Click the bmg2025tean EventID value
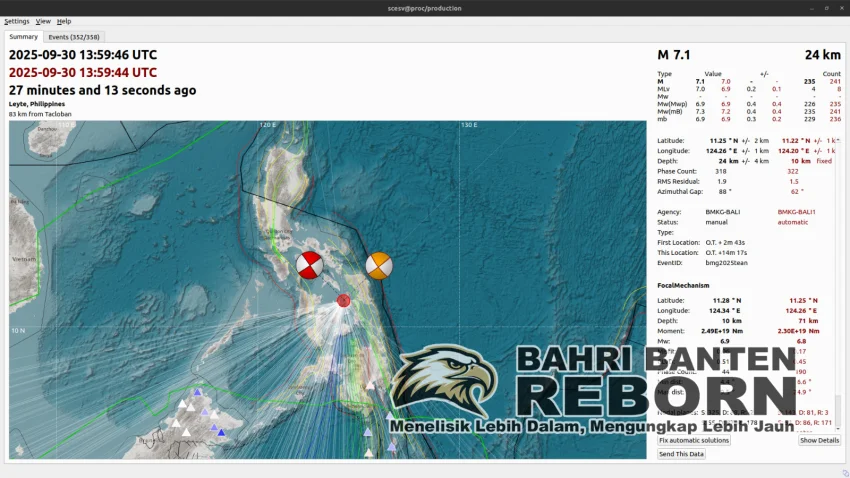 point(726,263)
